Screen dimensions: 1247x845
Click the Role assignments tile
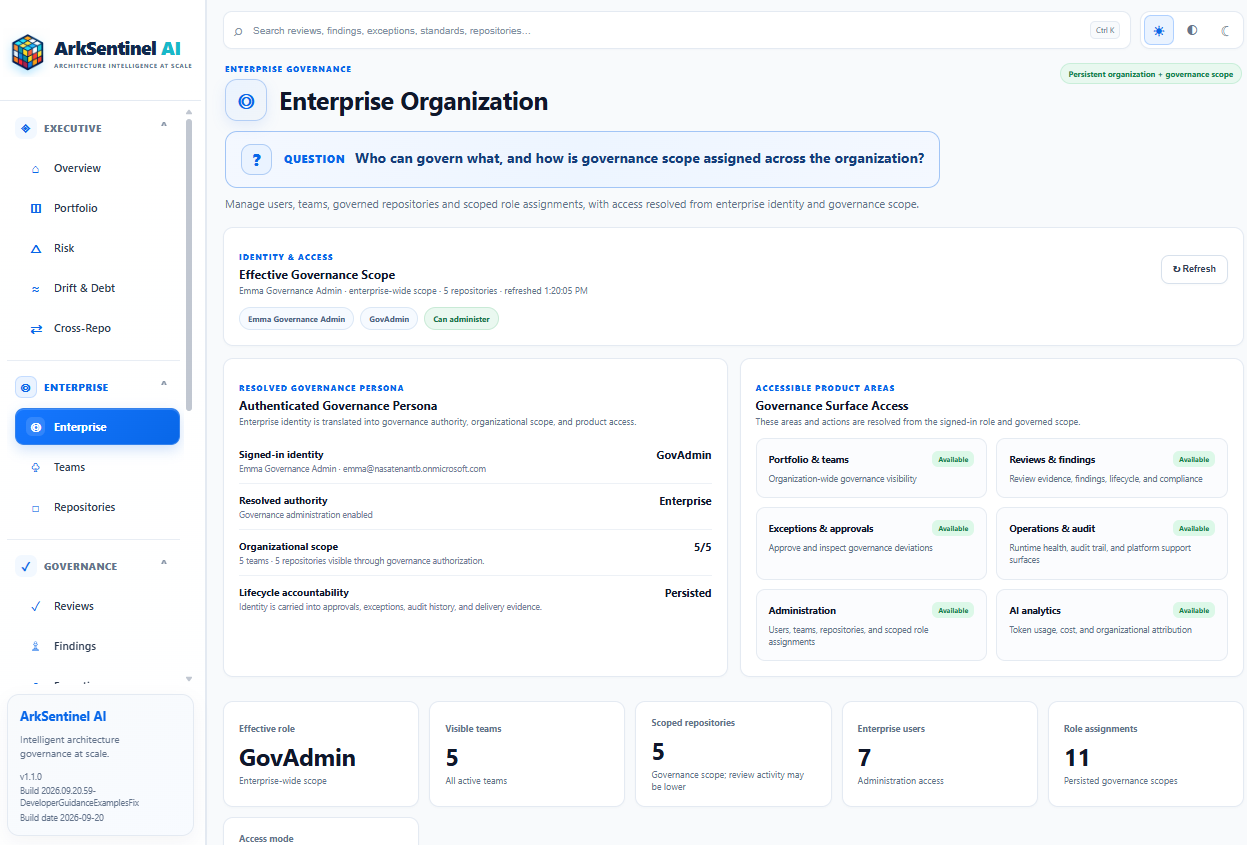1146,754
